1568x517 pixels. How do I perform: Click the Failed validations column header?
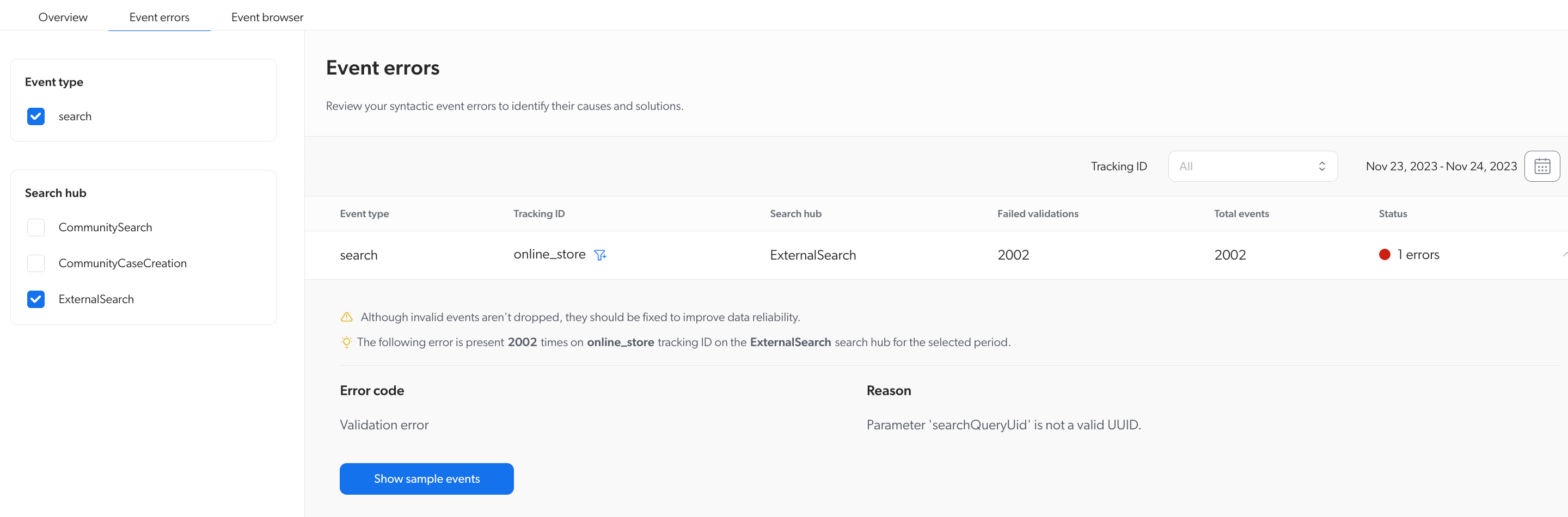(x=1038, y=213)
